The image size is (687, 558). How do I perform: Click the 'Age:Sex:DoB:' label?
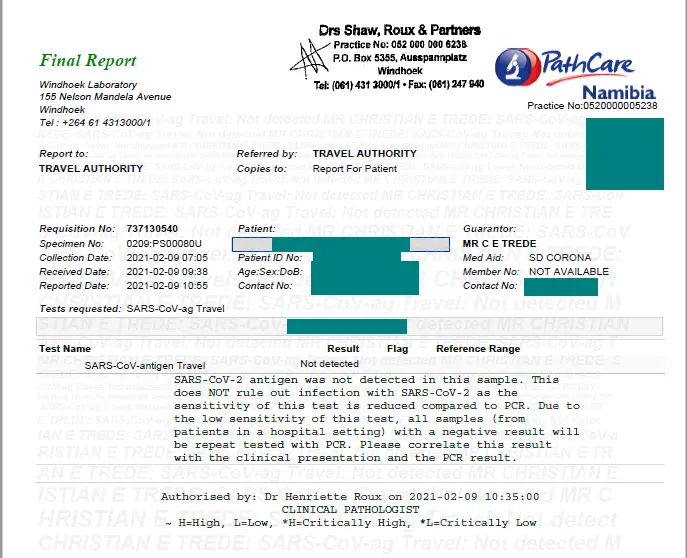click(270, 272)
